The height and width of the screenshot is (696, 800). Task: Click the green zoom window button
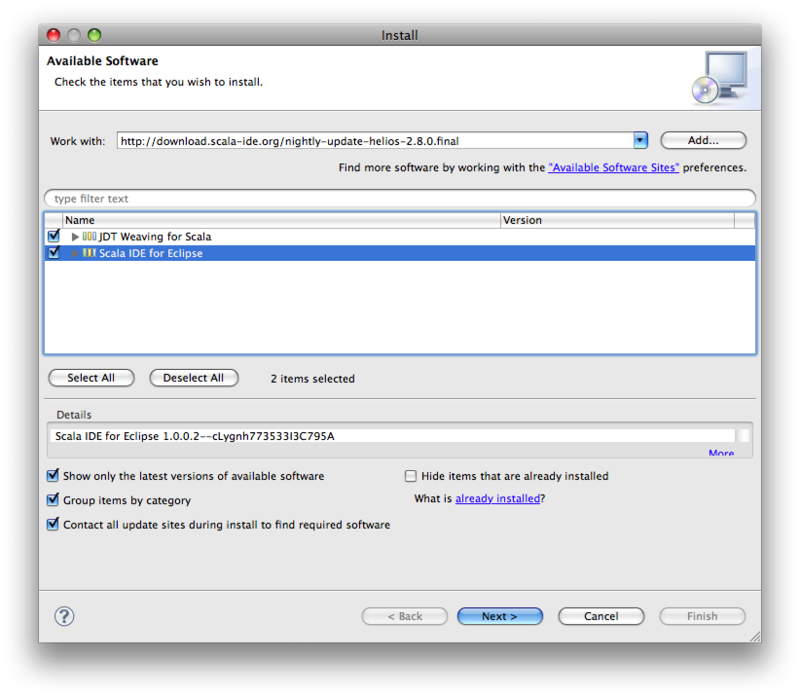[x=94, y=35]
